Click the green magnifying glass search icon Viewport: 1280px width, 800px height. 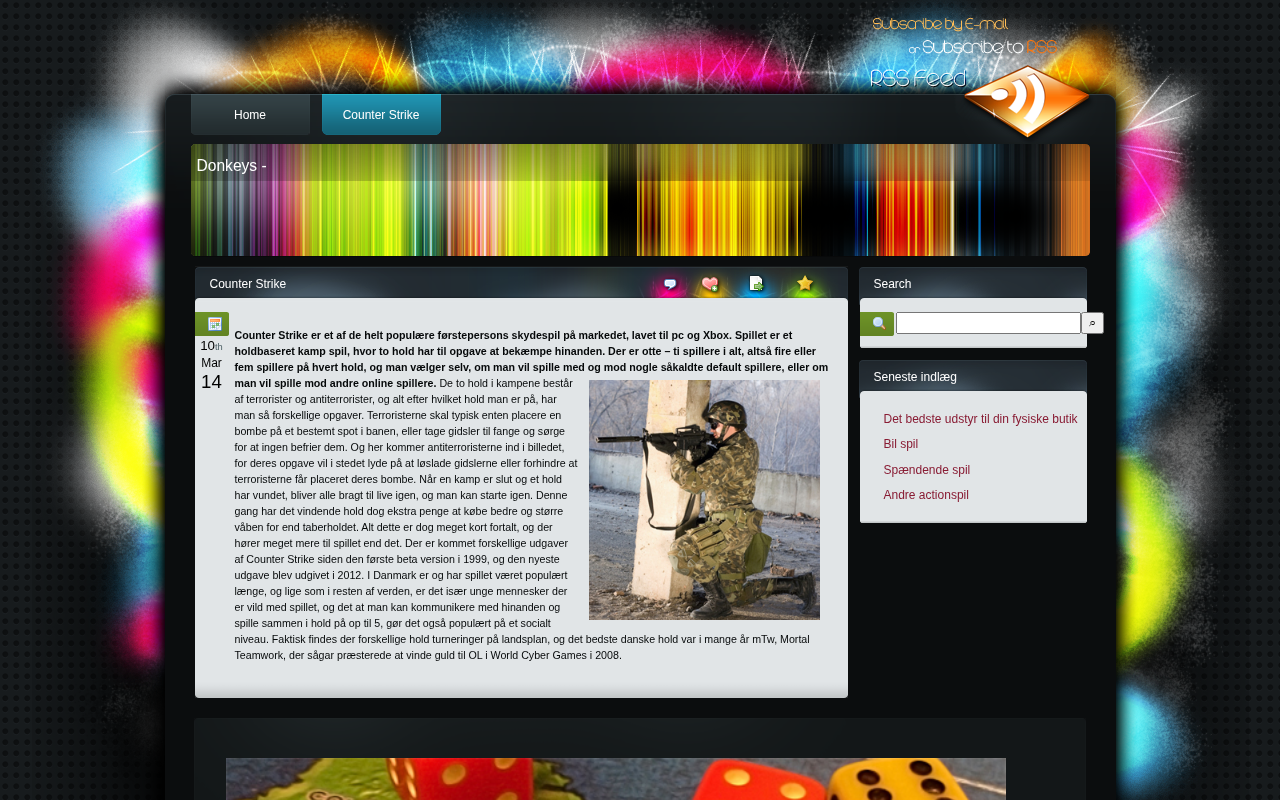[877, 324]
